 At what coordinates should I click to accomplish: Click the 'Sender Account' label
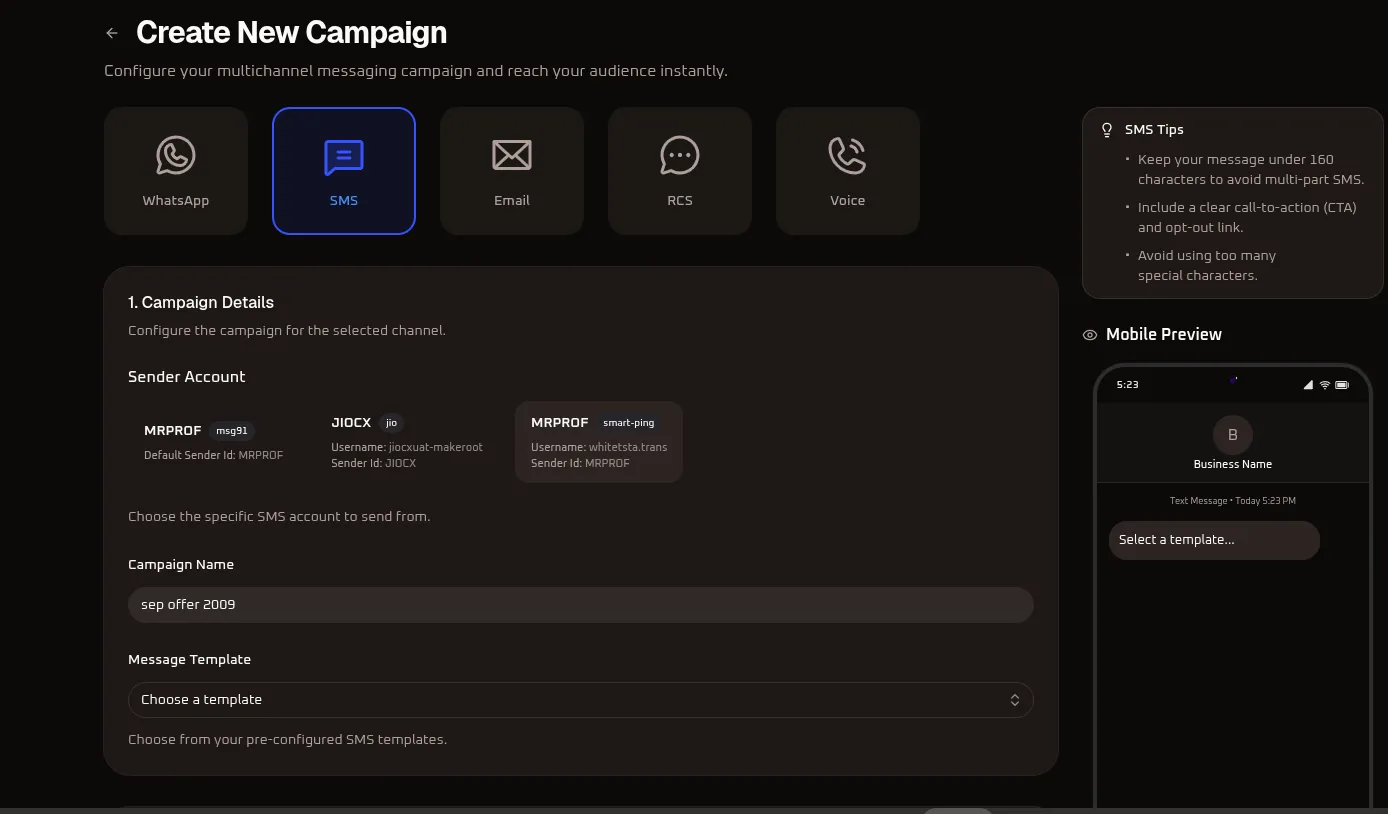[x=187, y=377]
